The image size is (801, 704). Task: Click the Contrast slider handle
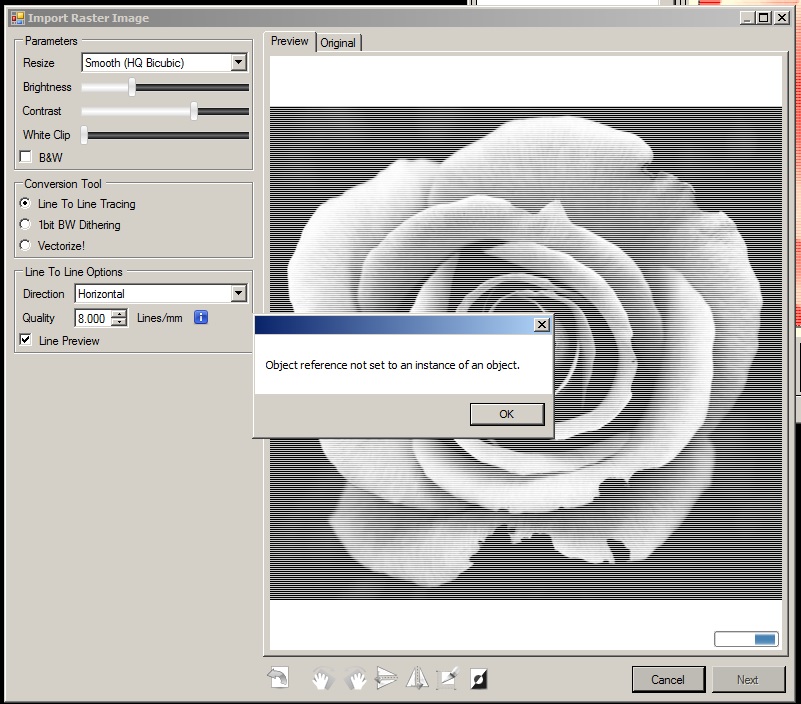(194, 111)
